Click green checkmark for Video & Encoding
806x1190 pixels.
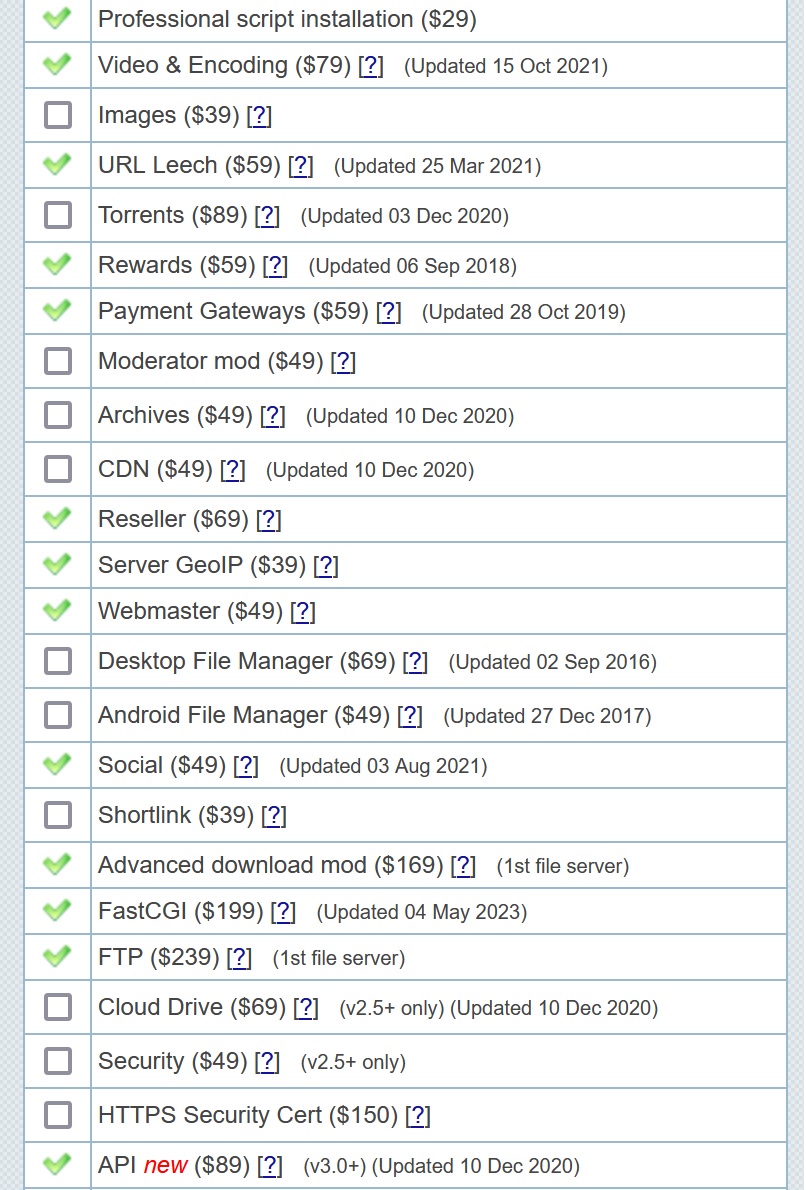pos(57,65)
